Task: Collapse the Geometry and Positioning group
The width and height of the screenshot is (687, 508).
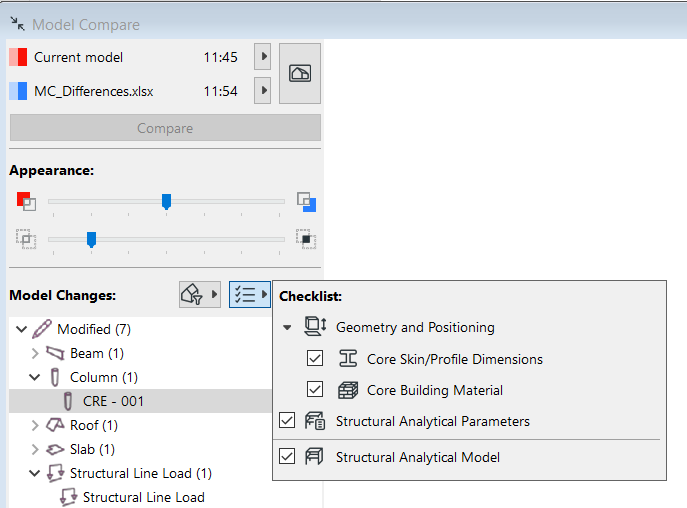Action: pyautogui.click(x=288, y=327)
